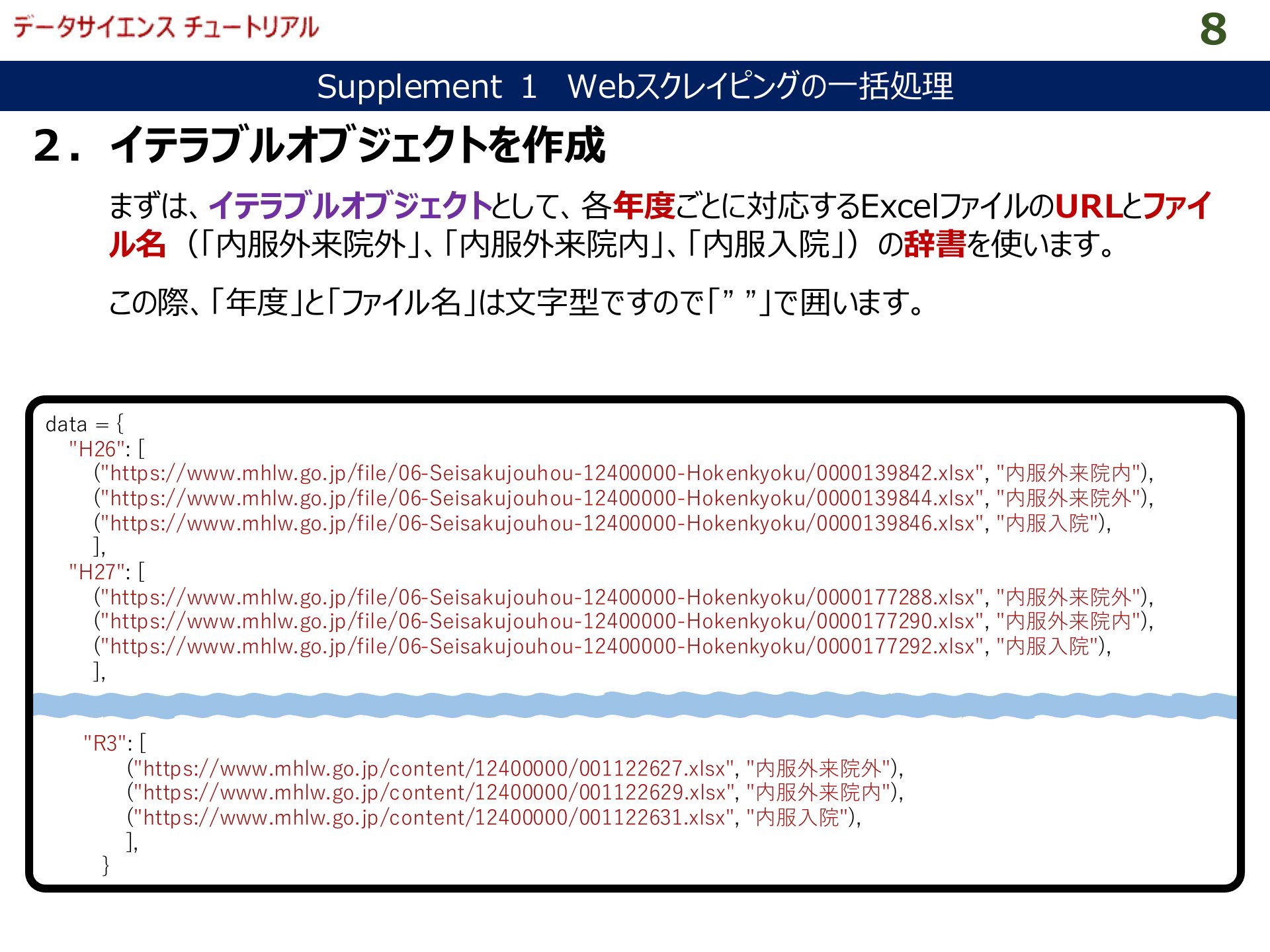1270x952 pixels.
Task: Click the データサイエンス チュートリアル header logo
Action: [165, 28]
